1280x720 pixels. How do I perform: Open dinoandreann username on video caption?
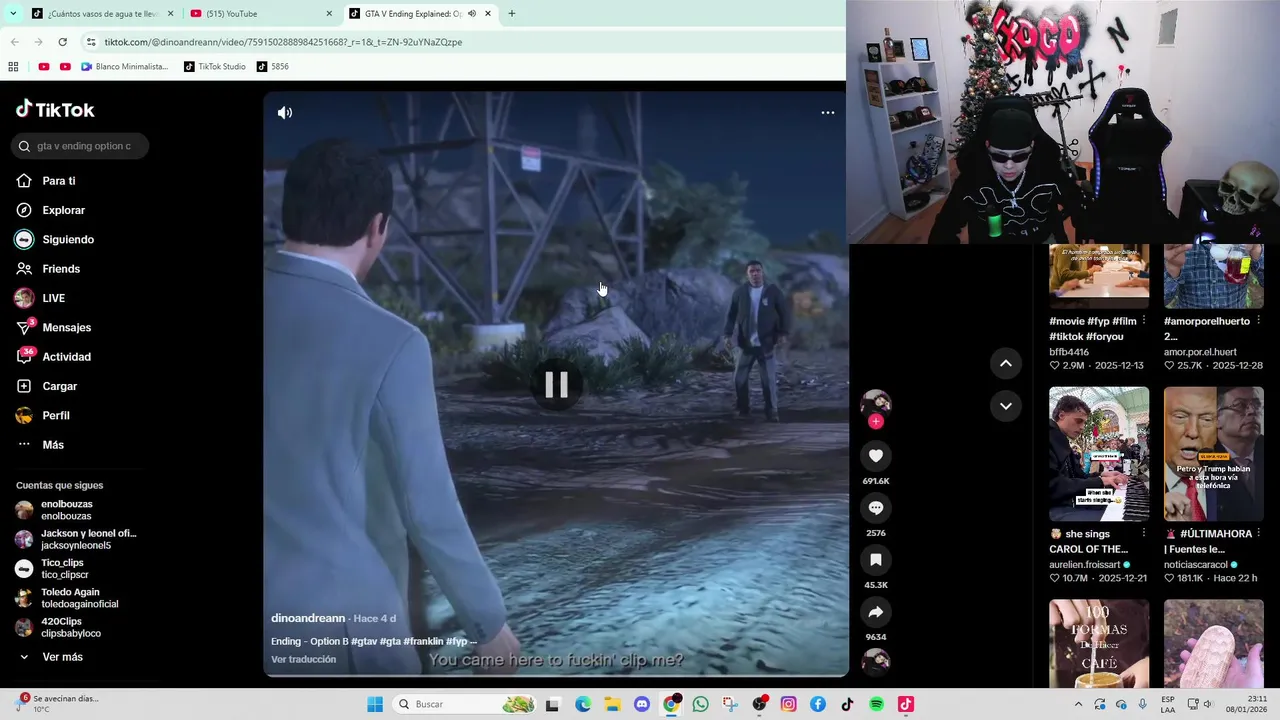(x=308, y=618)
